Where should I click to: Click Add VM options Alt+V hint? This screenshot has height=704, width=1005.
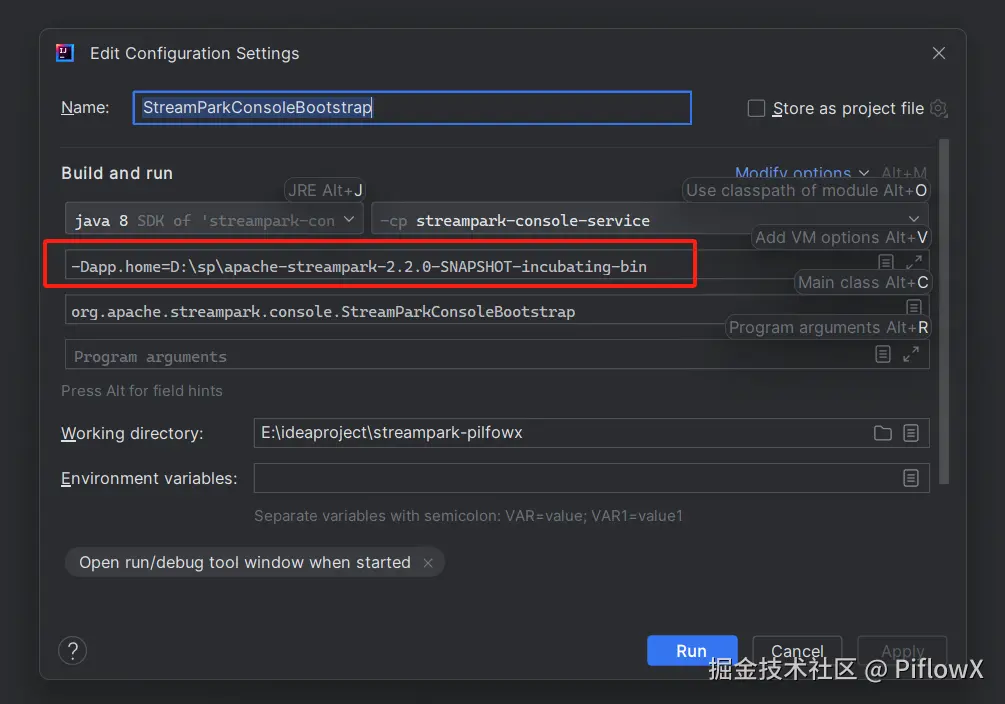841,237
